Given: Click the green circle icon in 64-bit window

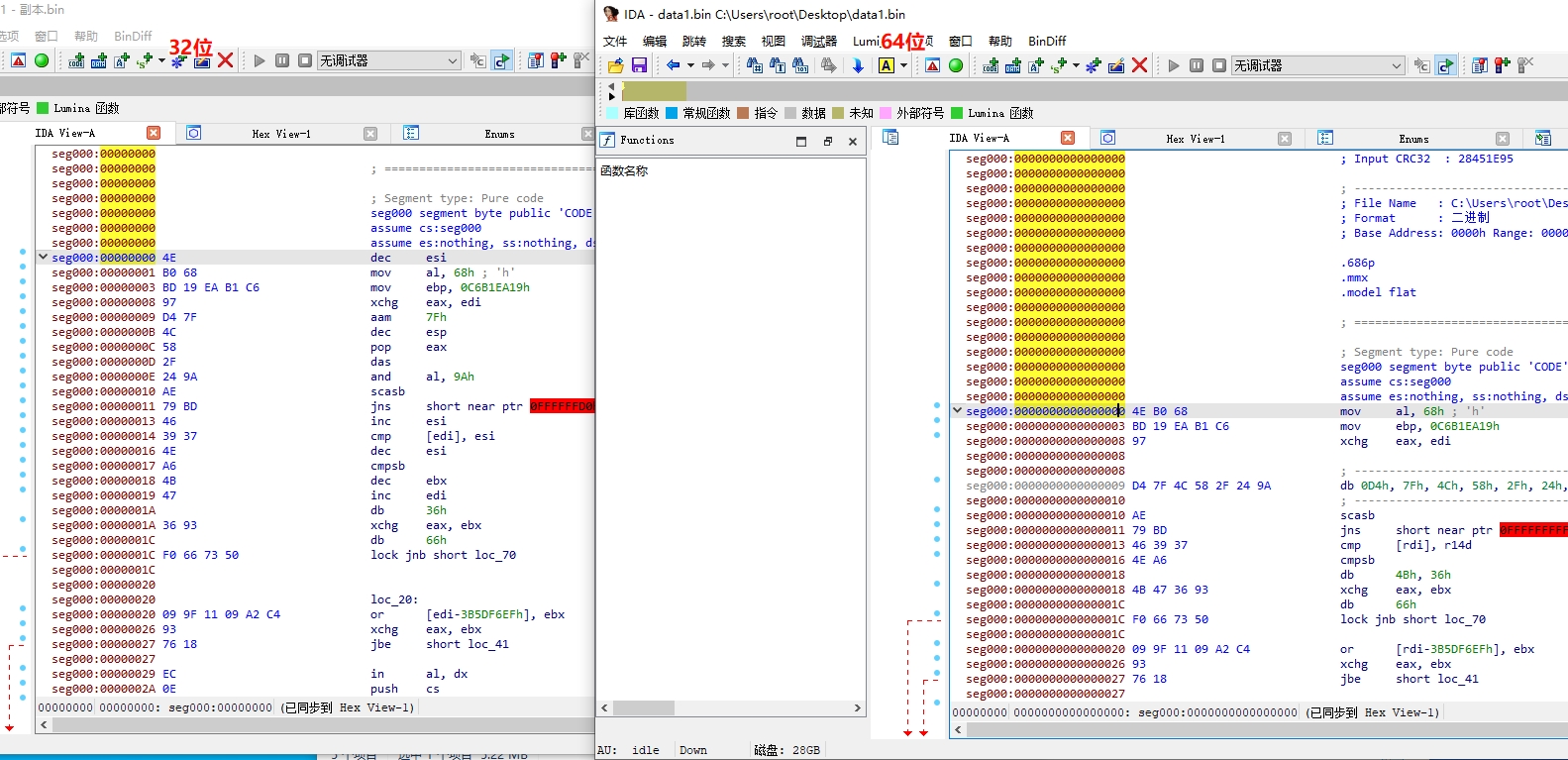Looking at the screenshot, I should (x=956, y=65).
